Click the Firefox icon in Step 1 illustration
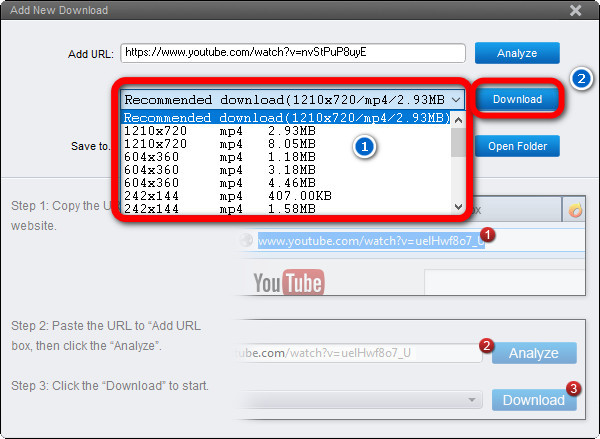Viewport: 600px width, 439px height. pyautogui.click(x=575, y=210)
